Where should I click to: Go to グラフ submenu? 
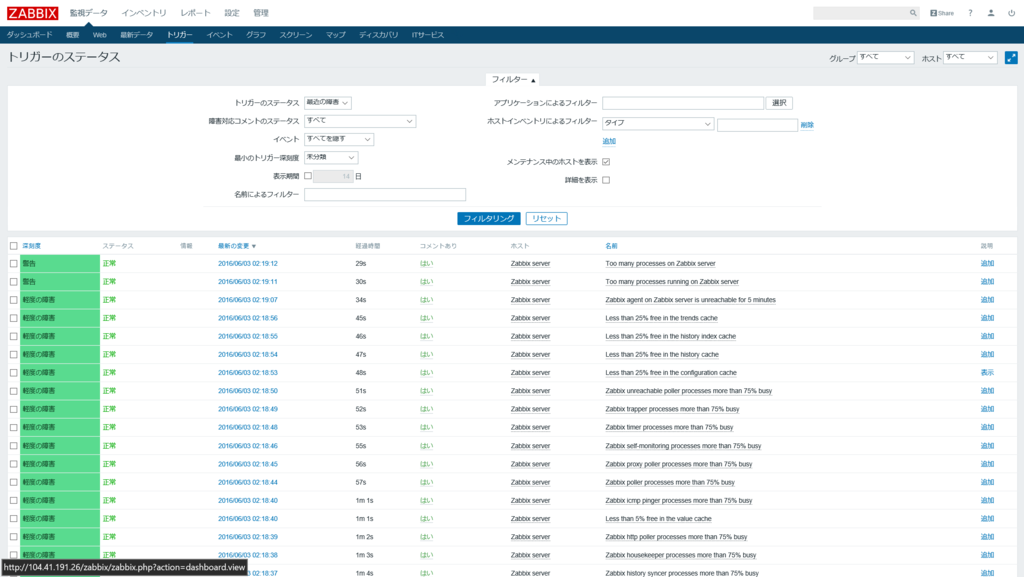pyautogui.click(x=256, y=35)
